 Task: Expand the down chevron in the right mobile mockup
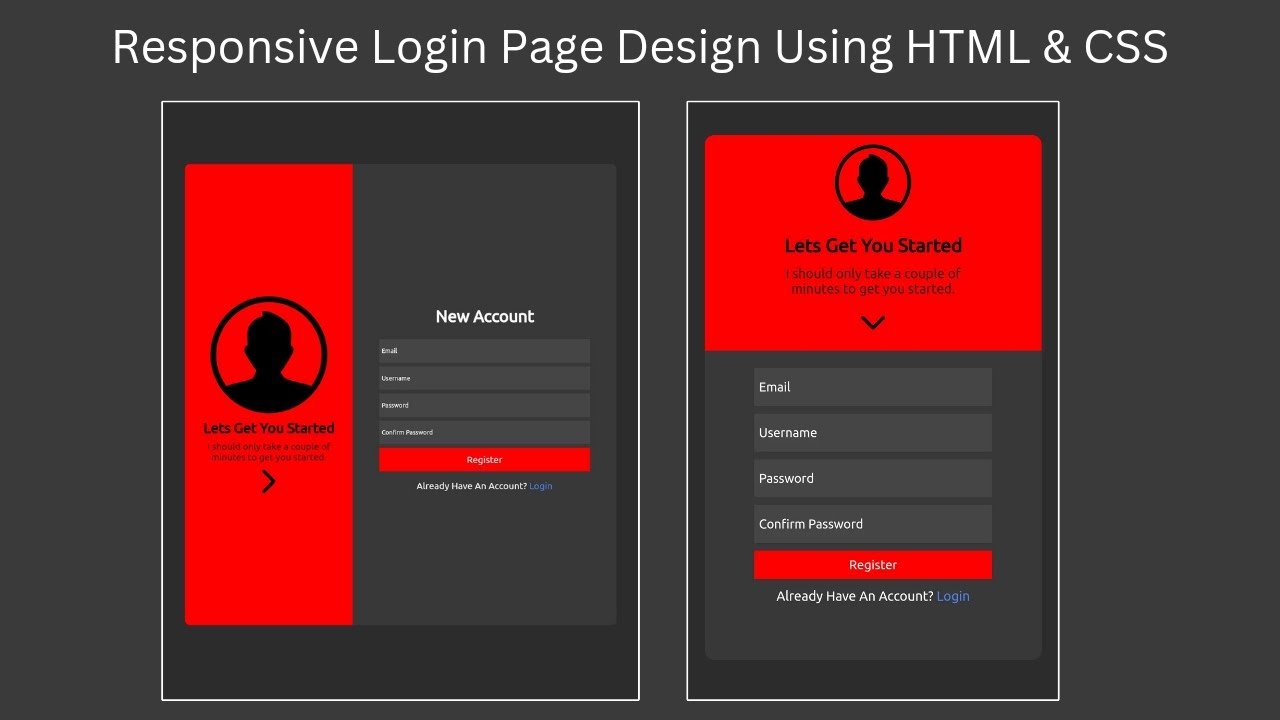pyautogui.click(x=873, y=323)
